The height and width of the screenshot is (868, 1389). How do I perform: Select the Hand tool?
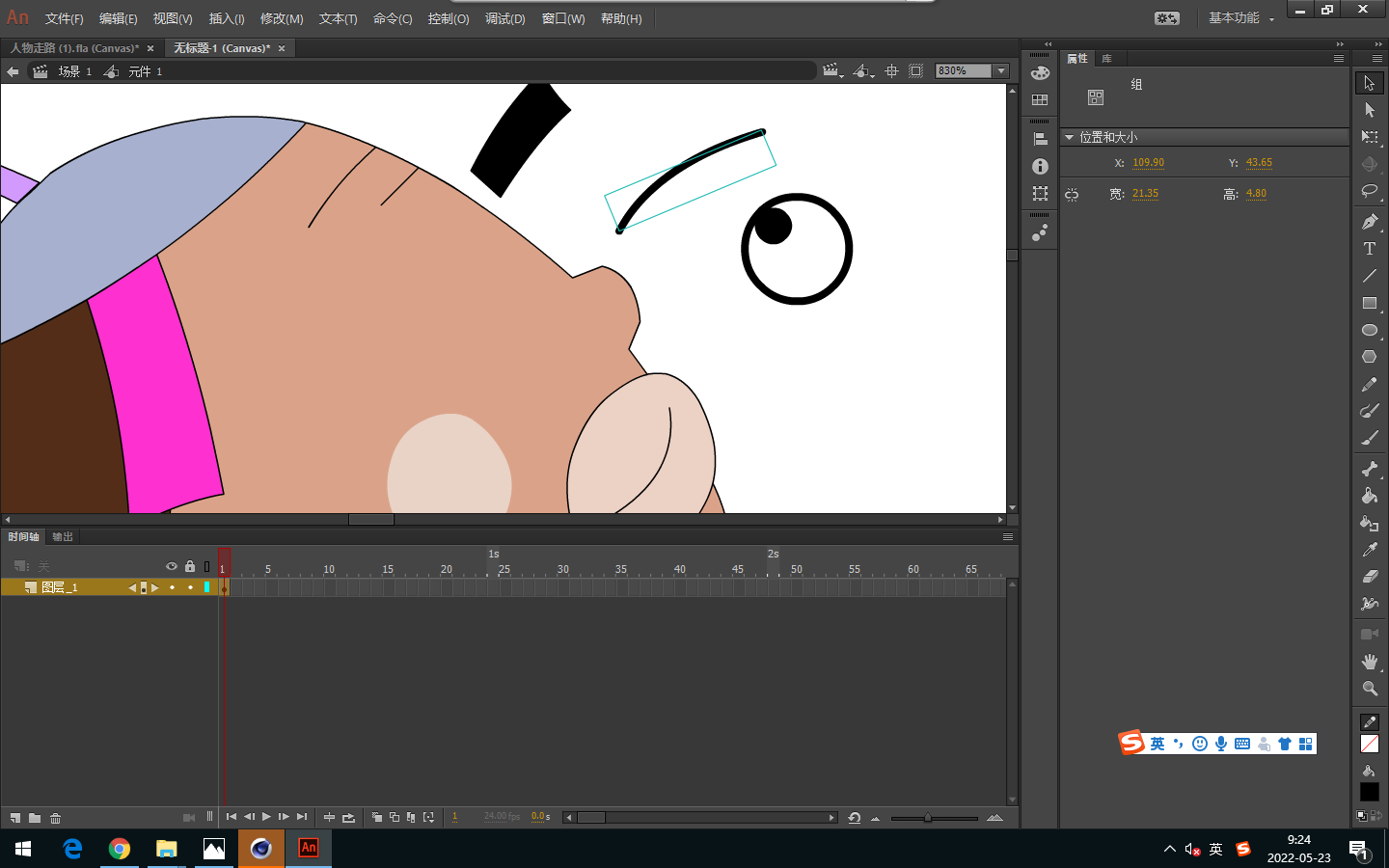coord(1369,662)
